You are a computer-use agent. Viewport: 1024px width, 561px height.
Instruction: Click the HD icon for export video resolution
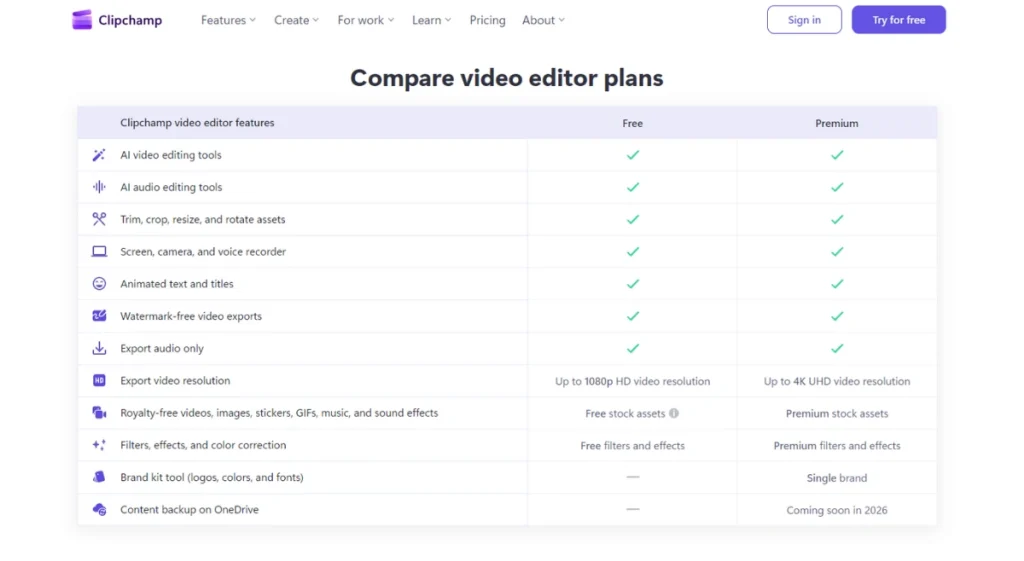99,380
